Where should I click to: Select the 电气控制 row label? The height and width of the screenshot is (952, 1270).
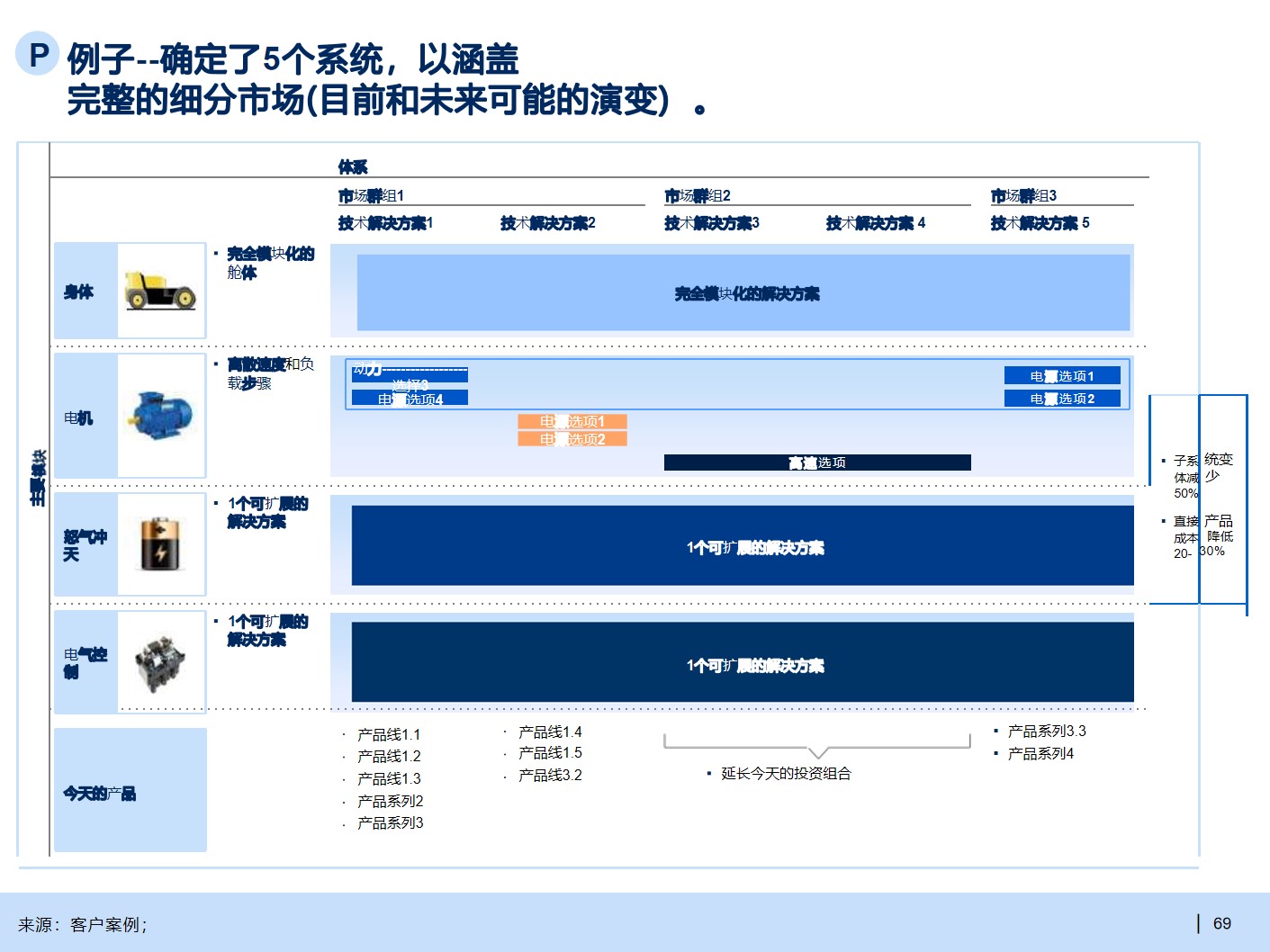point(85,663)
